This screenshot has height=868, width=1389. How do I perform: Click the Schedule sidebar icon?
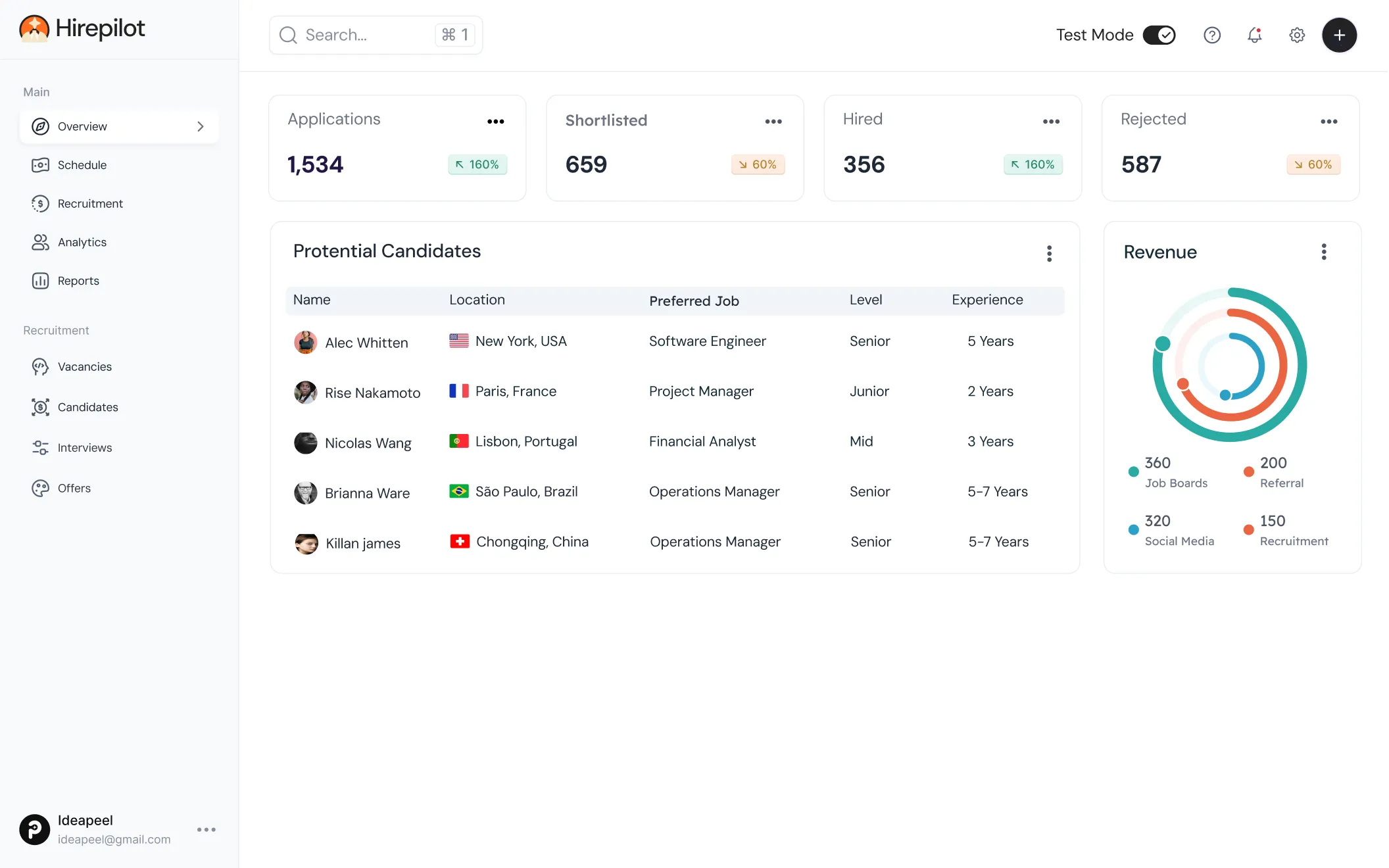pos(40,165)
